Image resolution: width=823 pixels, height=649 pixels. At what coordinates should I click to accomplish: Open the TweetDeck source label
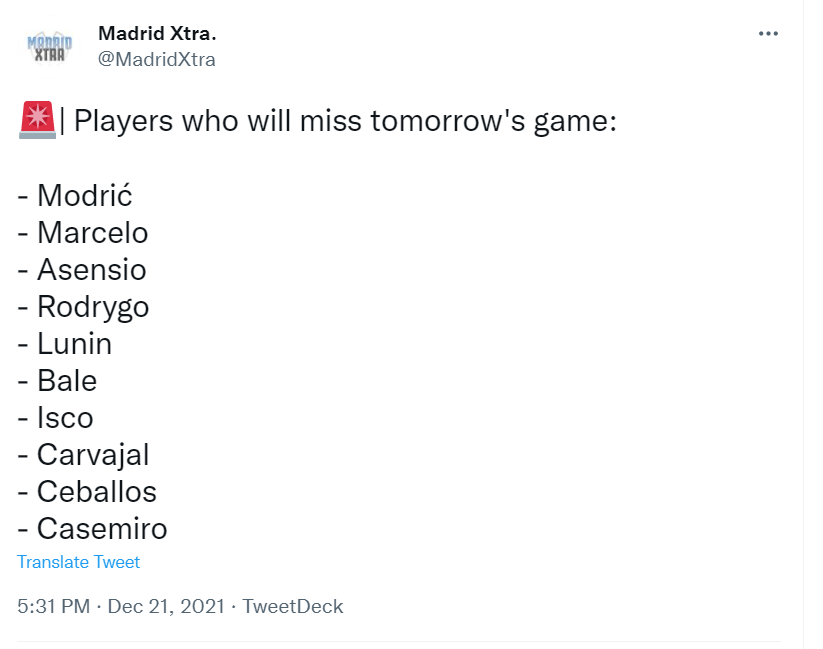point(293,606)
